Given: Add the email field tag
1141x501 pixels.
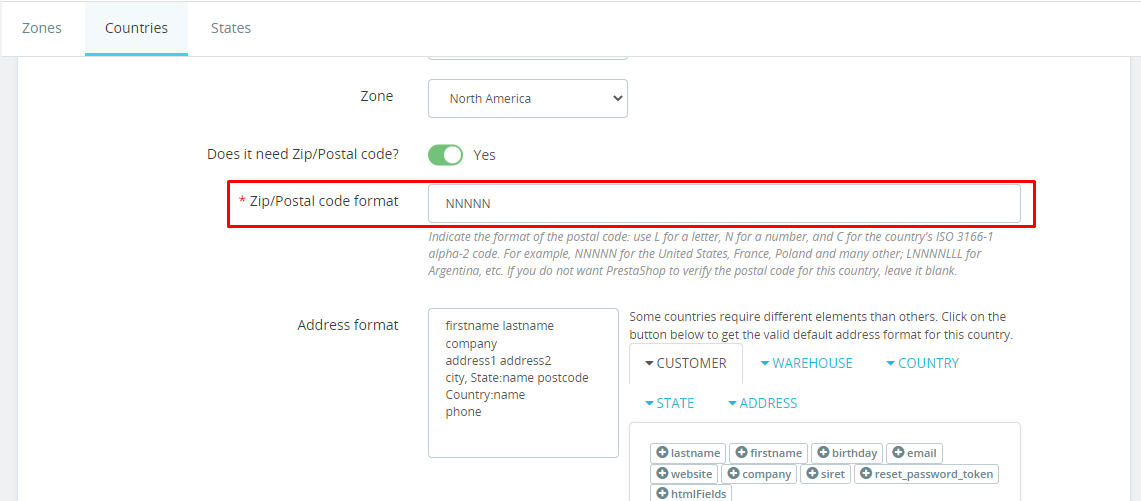Looking at the screenshot, I should tap(914, 453).
